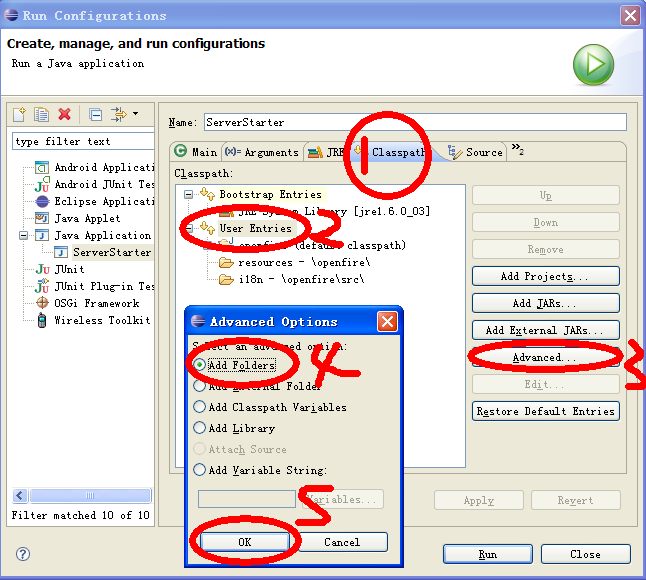Select Java Applet configuration type
Image resolution: width=646 pixels, height=580 pixels.
pyautogui.click(x=87, y=218)
